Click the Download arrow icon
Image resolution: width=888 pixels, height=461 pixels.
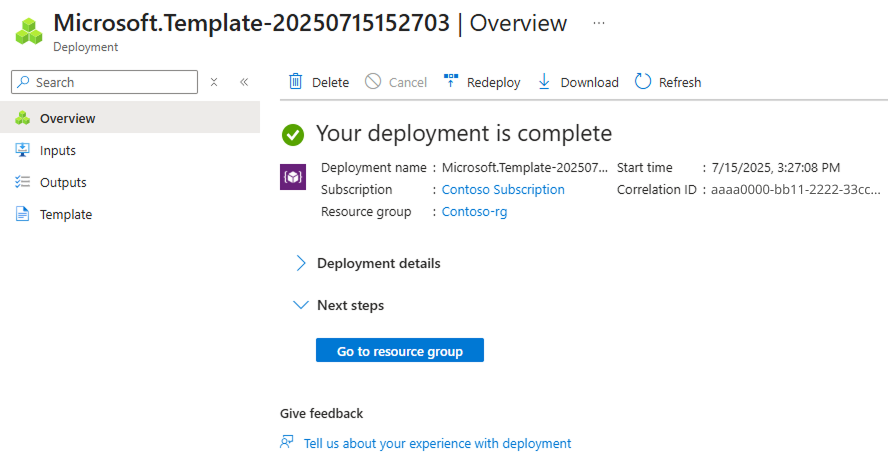coord(544,82)
